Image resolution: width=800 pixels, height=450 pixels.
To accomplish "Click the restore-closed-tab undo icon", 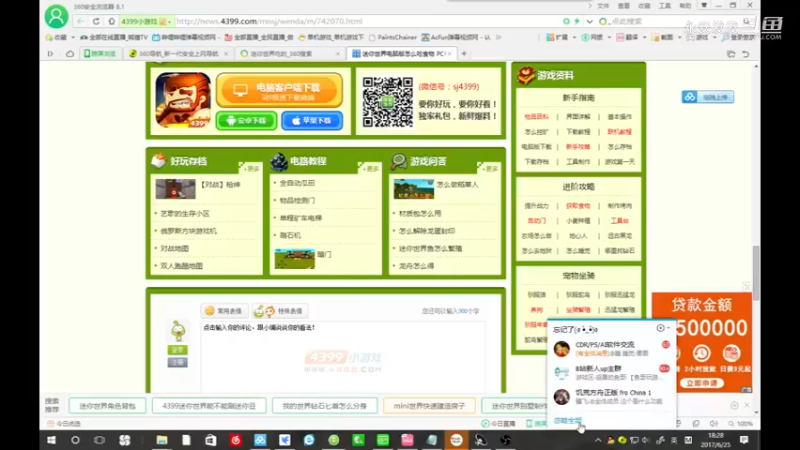I will 746,54.
